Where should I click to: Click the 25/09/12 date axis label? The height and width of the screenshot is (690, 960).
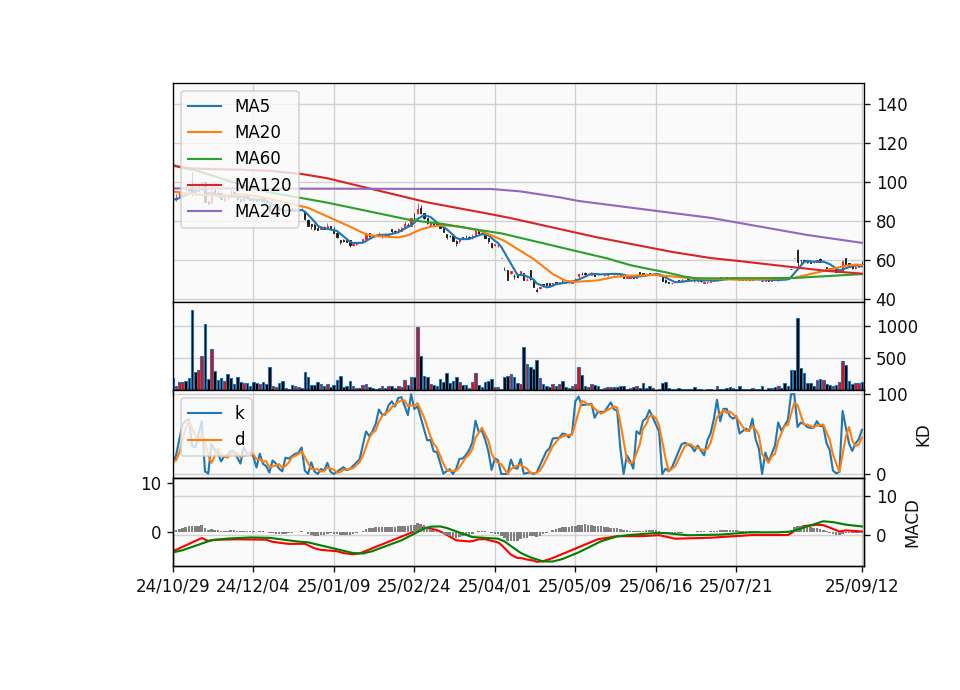pyautogui.click(x=862, y=586)
